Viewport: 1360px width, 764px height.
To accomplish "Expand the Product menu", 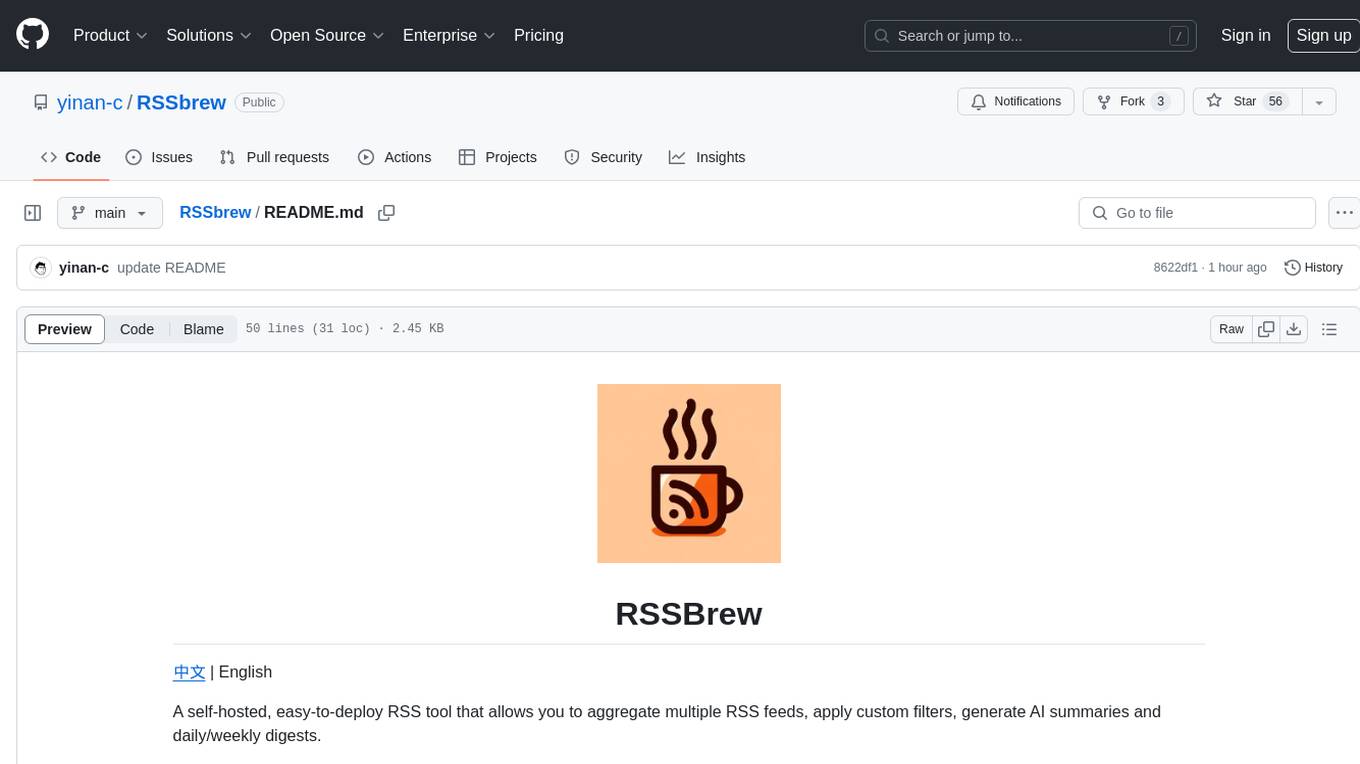I will (x=110, y=35).
